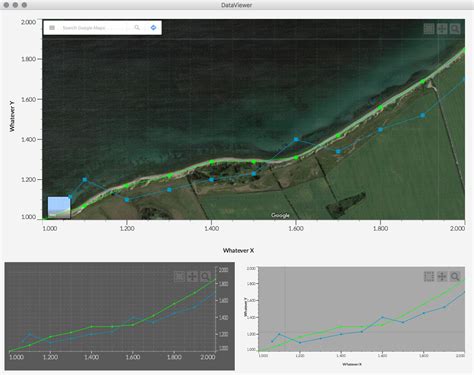This screenshot has height=375, width=474.
Task: Open the Google Maps hamburger menu
Action: [x=52, y=28]
